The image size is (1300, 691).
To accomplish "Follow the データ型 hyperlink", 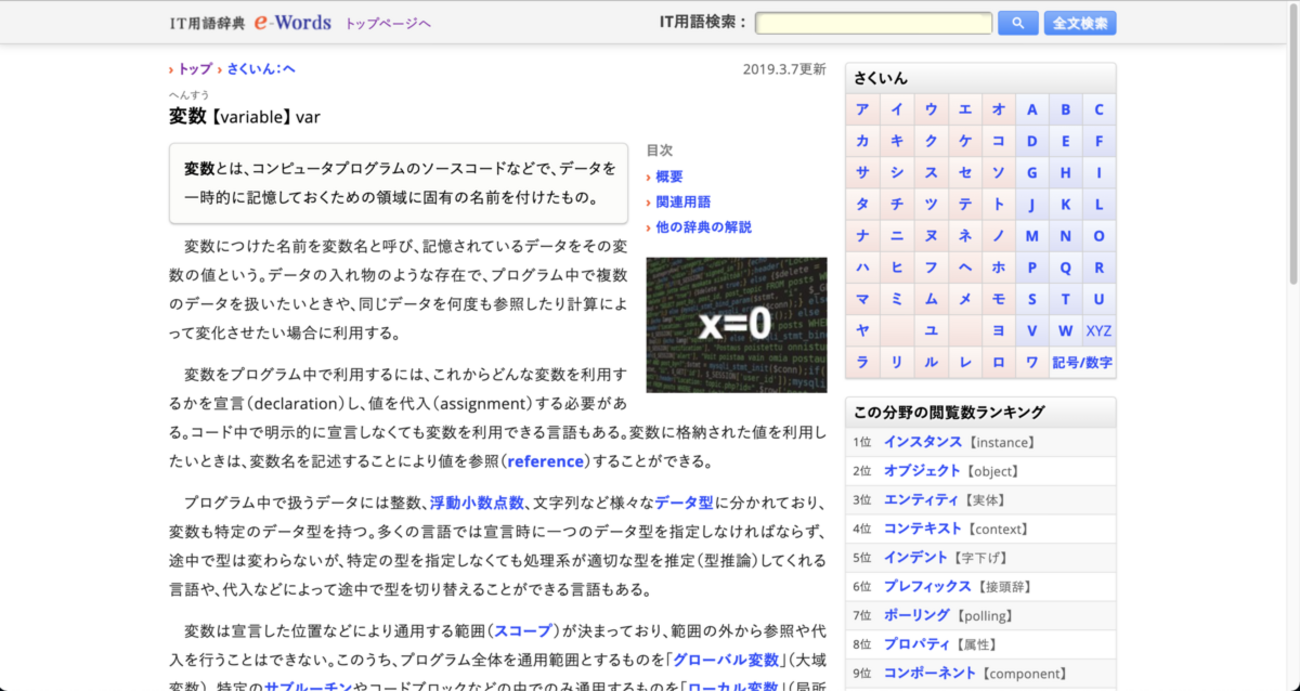I will pos(684,502).
